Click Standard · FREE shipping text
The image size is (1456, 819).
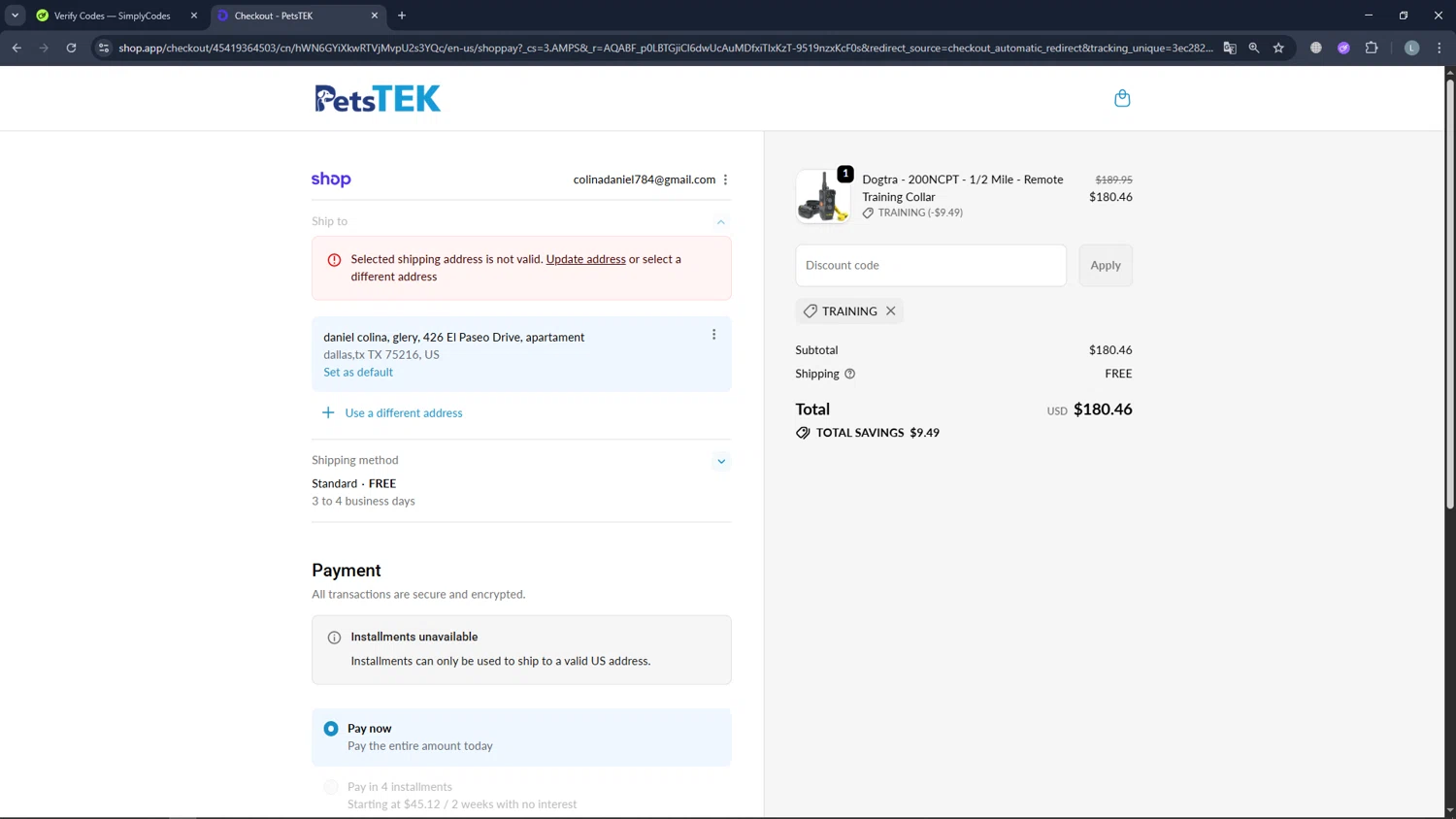tap(353, 483)
